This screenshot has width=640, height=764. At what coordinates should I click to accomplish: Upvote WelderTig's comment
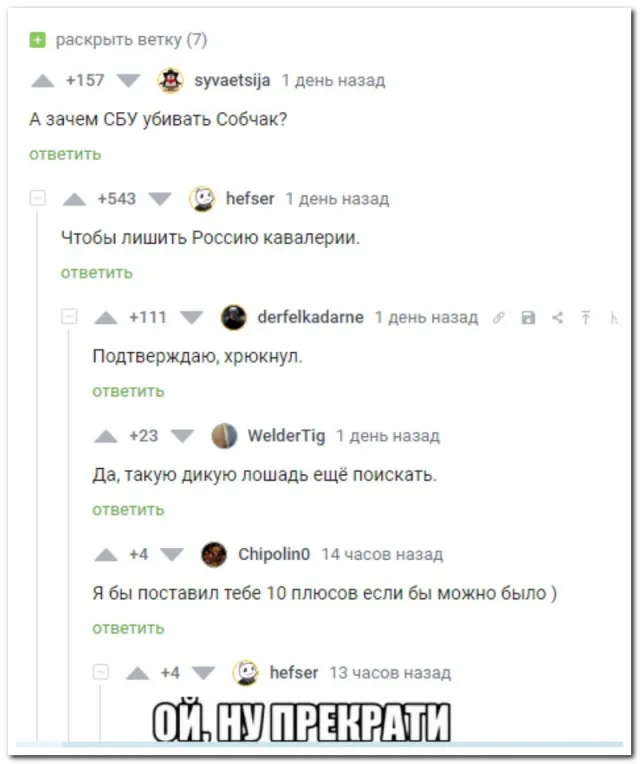coord(106,436)
